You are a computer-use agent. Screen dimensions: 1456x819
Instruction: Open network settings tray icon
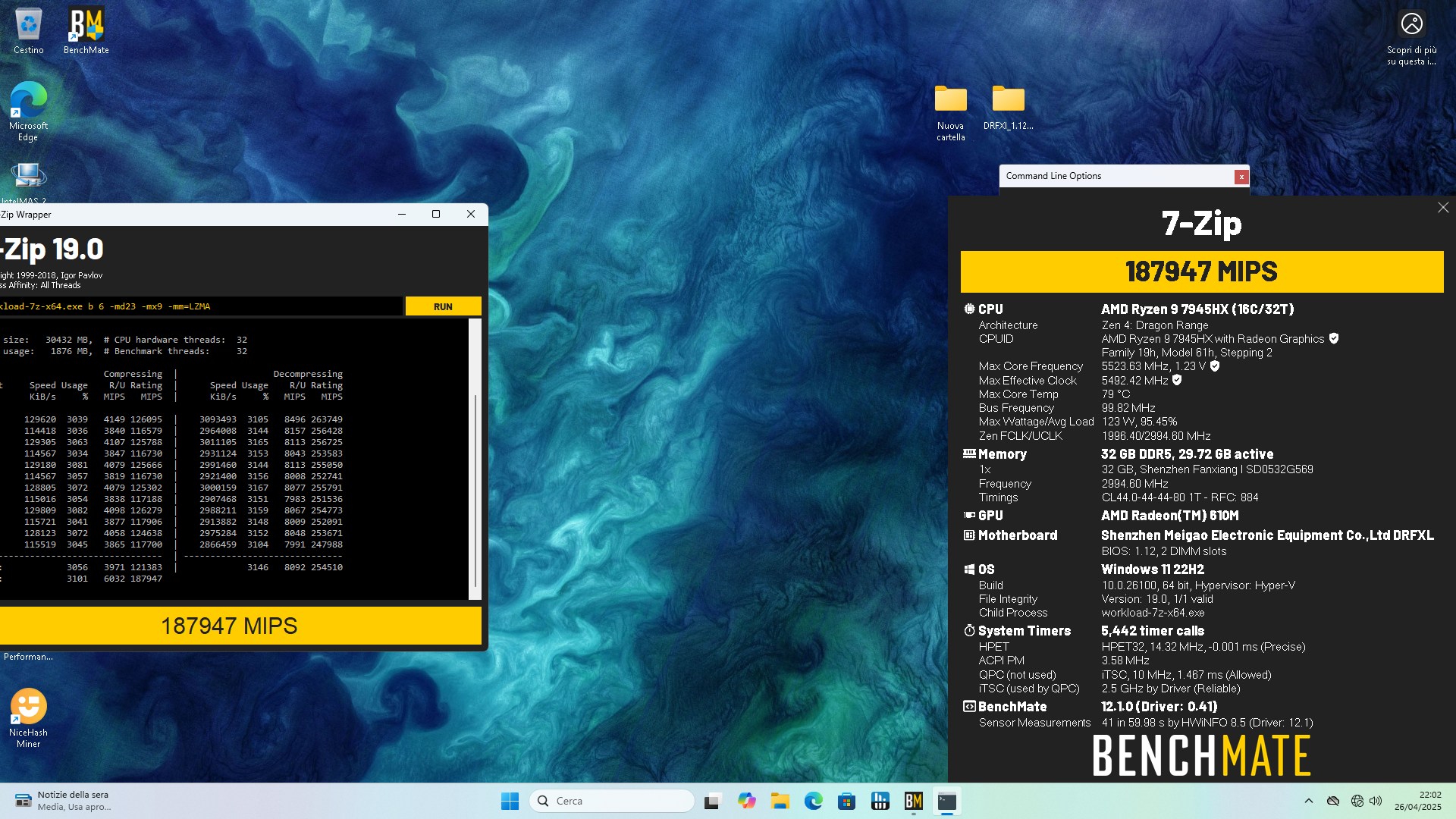click(1357, 801)
